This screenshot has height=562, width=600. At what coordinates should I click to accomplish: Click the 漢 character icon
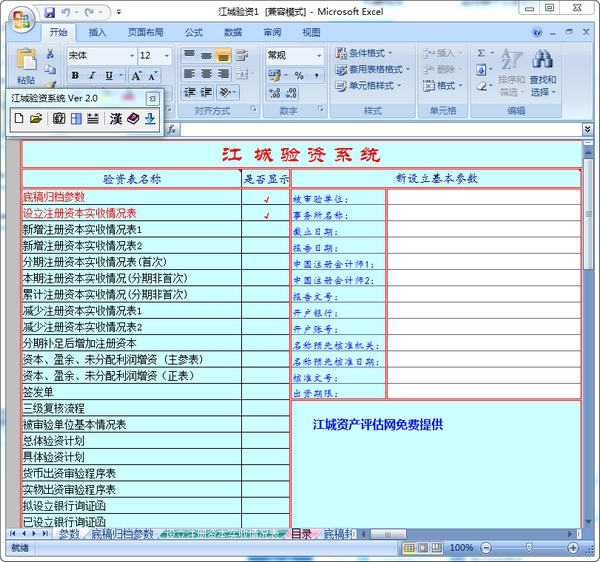pos(116,119)
